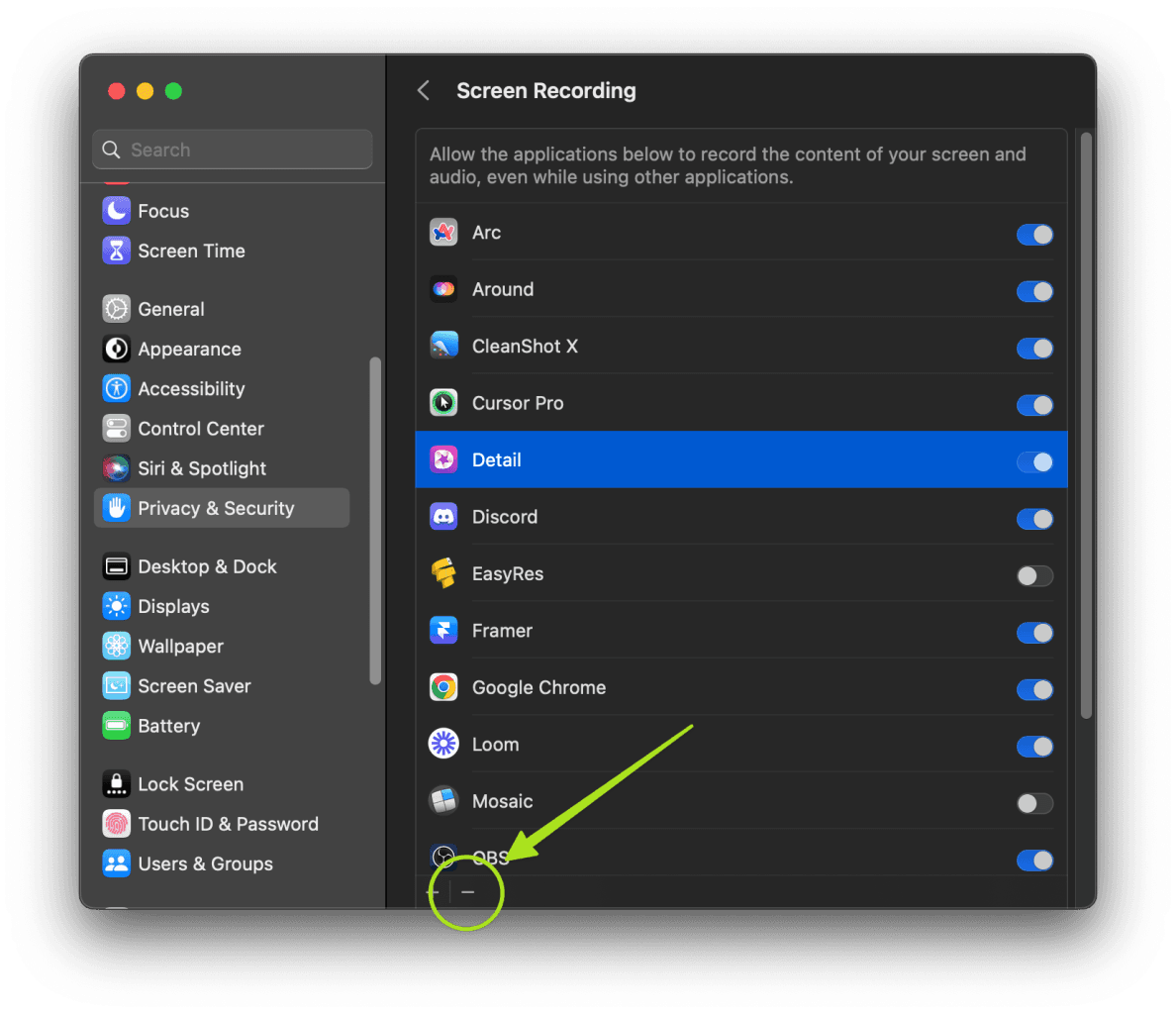Enable screen recording for EasyRes
Viewport: 1176px width, 1014px height.
coord(1034,576)
